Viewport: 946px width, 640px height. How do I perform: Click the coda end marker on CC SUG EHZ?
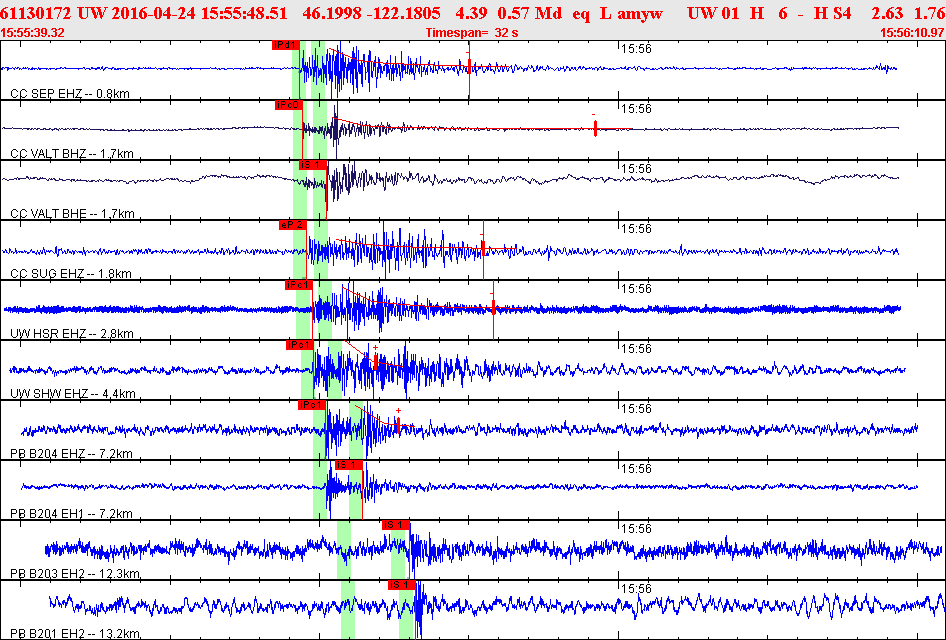point(483,247)
